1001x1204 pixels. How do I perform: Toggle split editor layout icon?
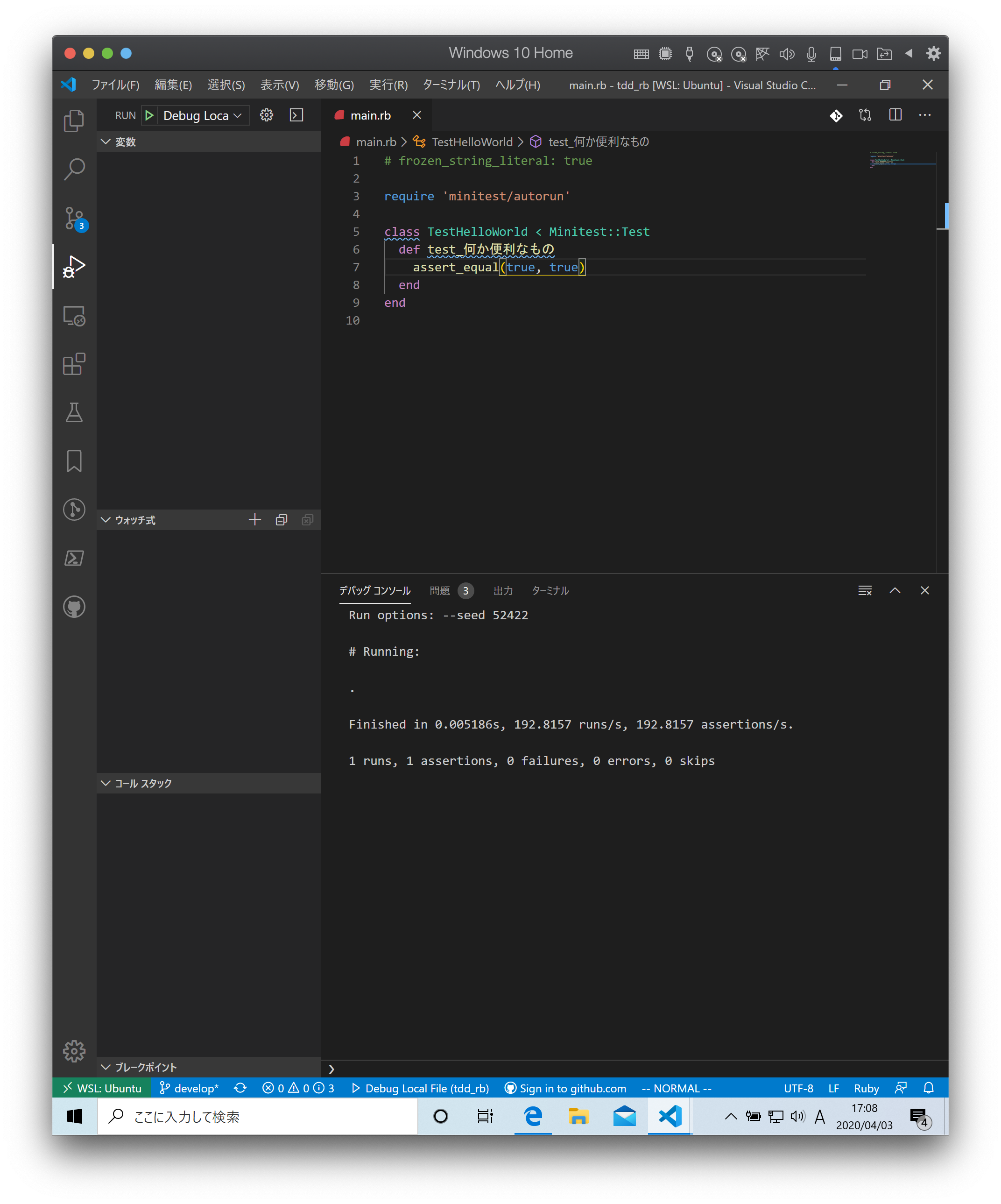tap(895, 115)
